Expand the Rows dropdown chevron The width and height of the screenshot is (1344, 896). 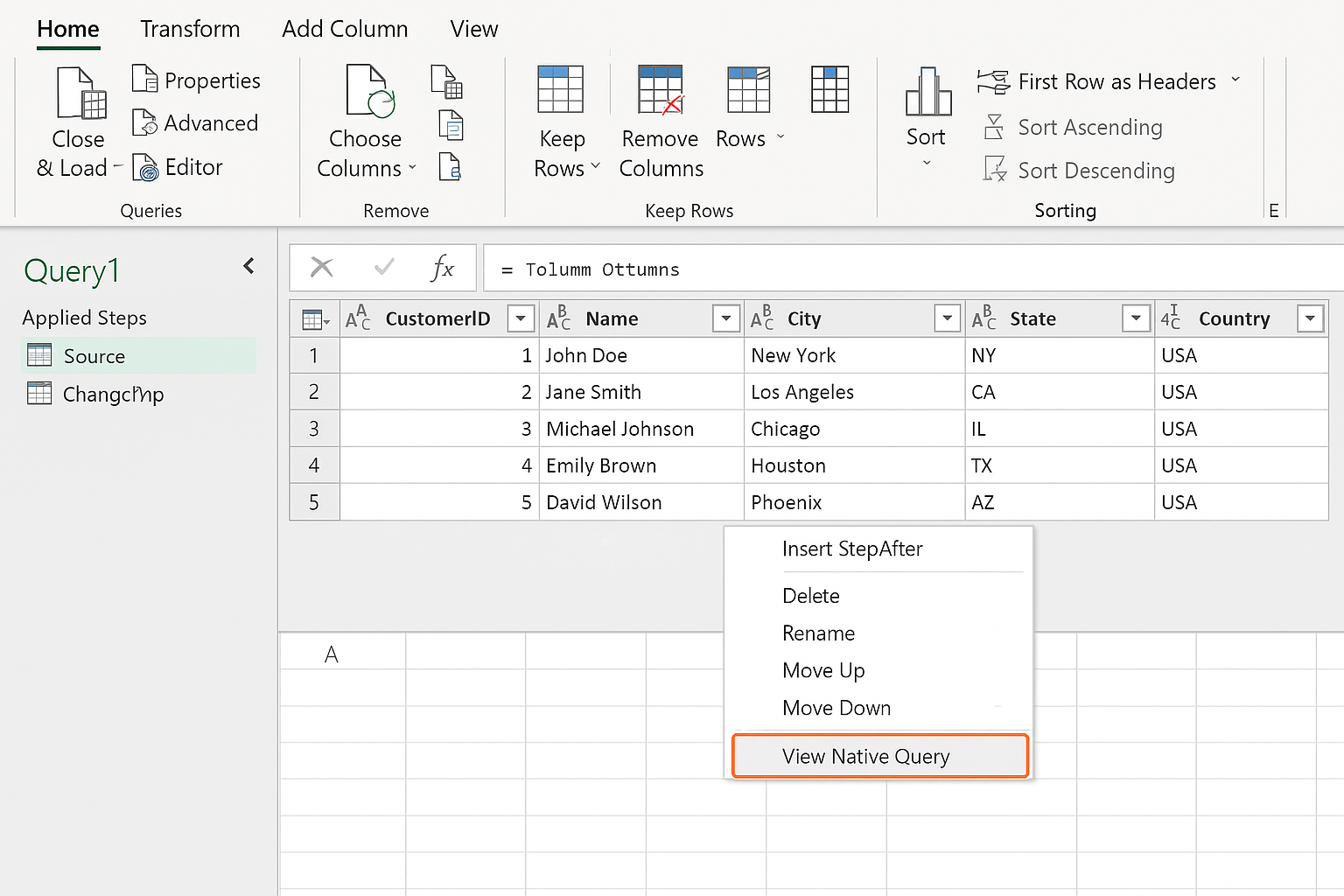[x=780, y=137]
